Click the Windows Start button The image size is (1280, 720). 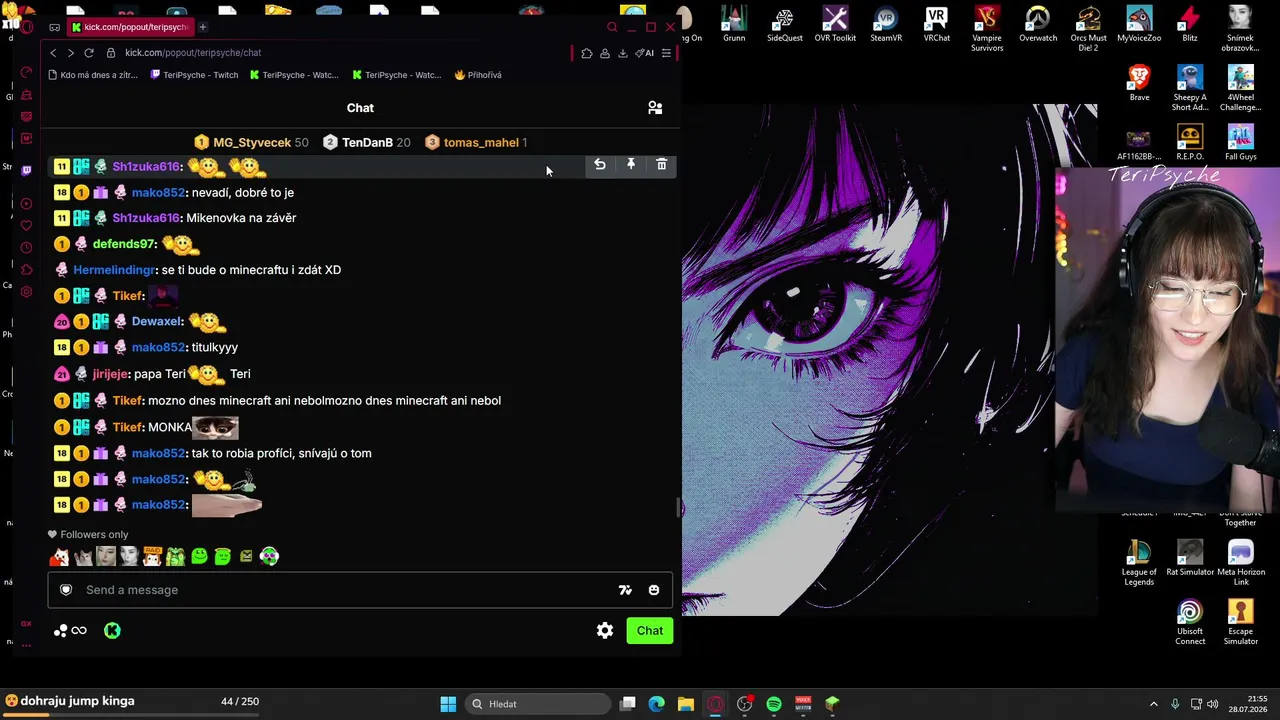pyautogui.click(x=448, y=704)
